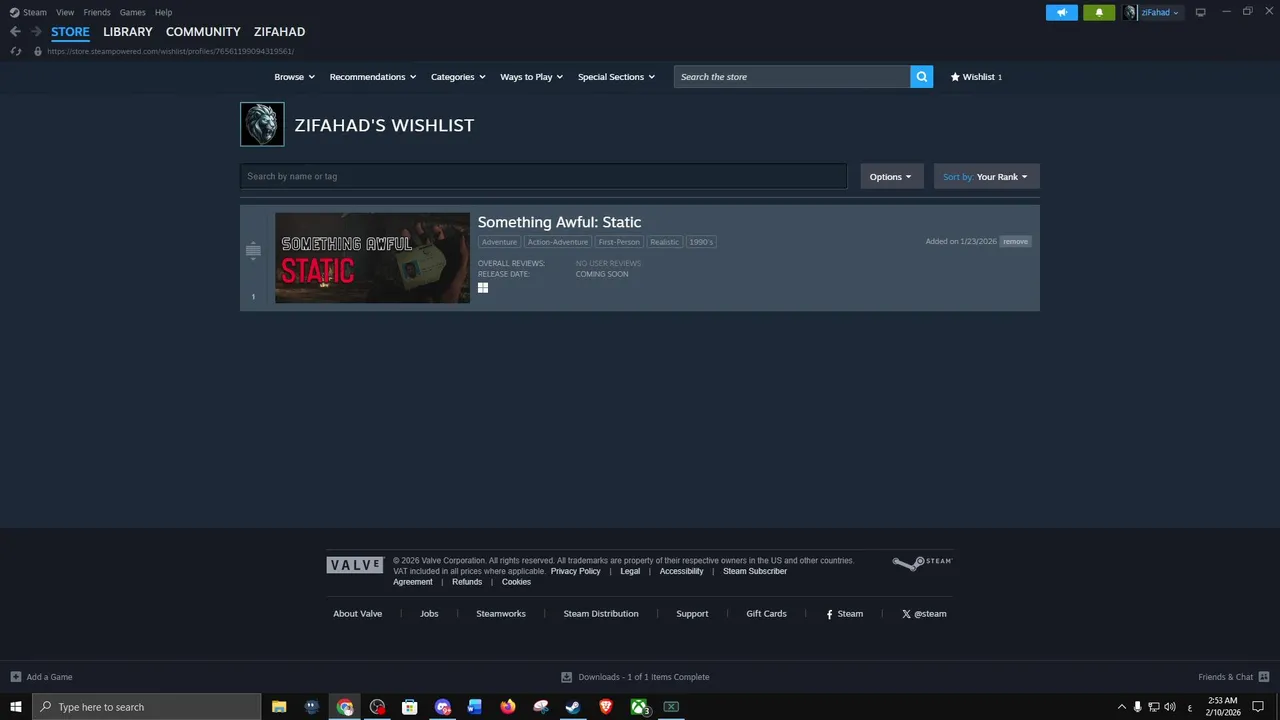Grab the rank drag handle of Something Awful: Static
Image resolution: width=1280 pixels, height=720 pixels.
click(x=253, y=250)
